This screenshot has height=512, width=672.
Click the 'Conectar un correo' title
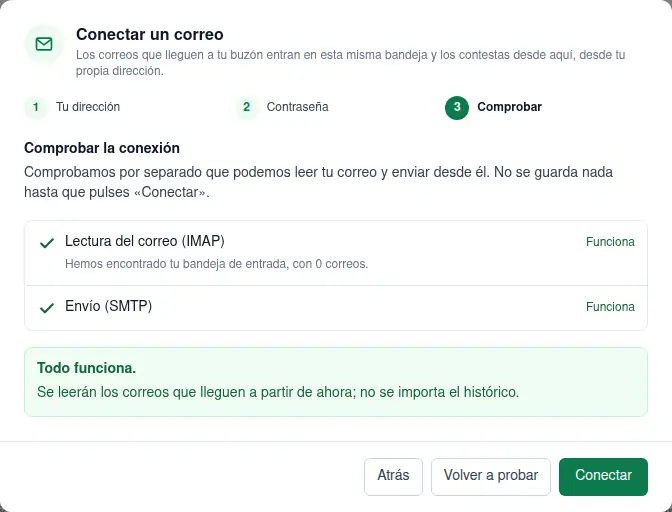click(150, 34)
